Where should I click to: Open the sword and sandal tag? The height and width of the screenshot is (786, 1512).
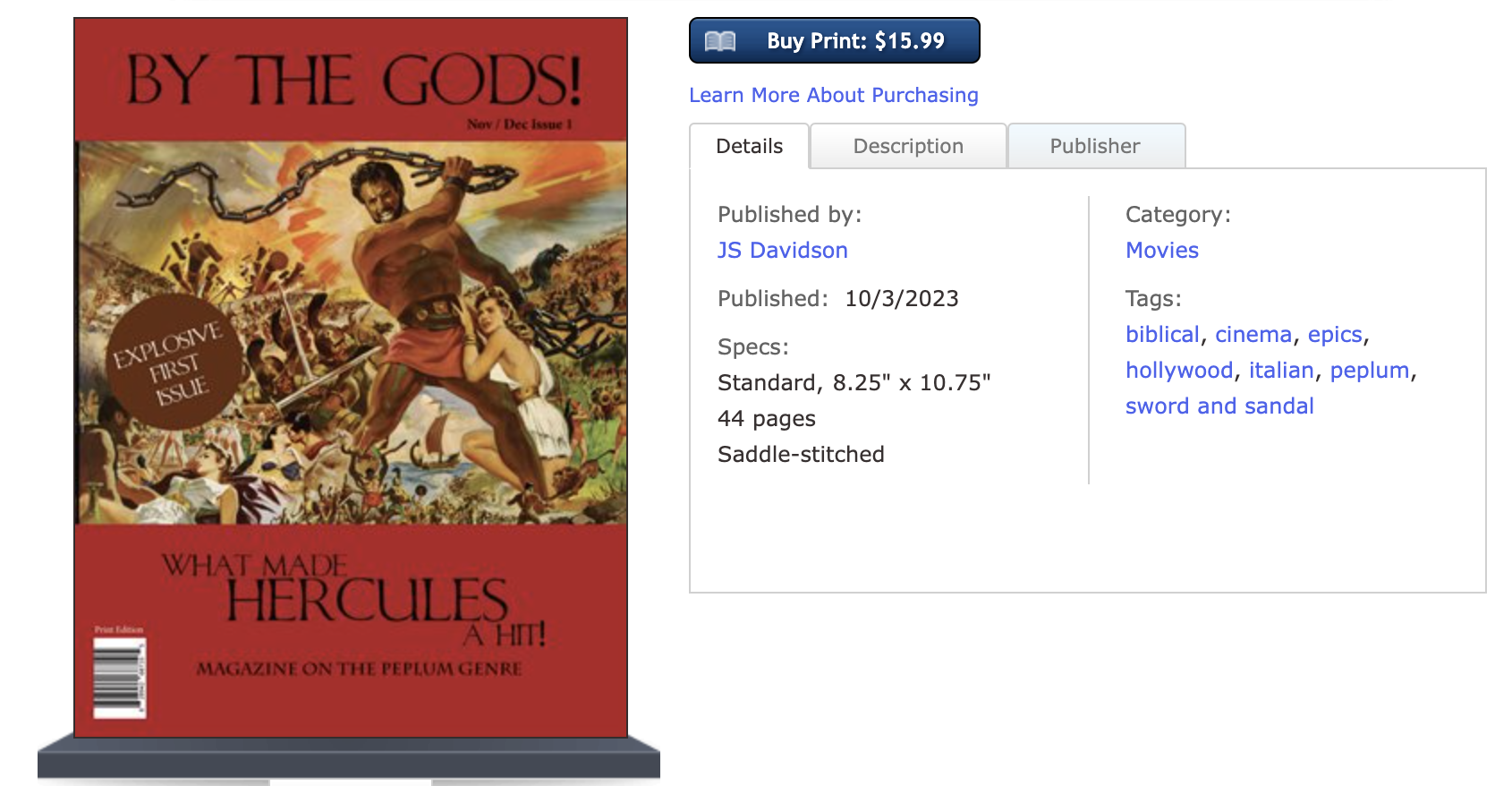tap(1219, 406)
